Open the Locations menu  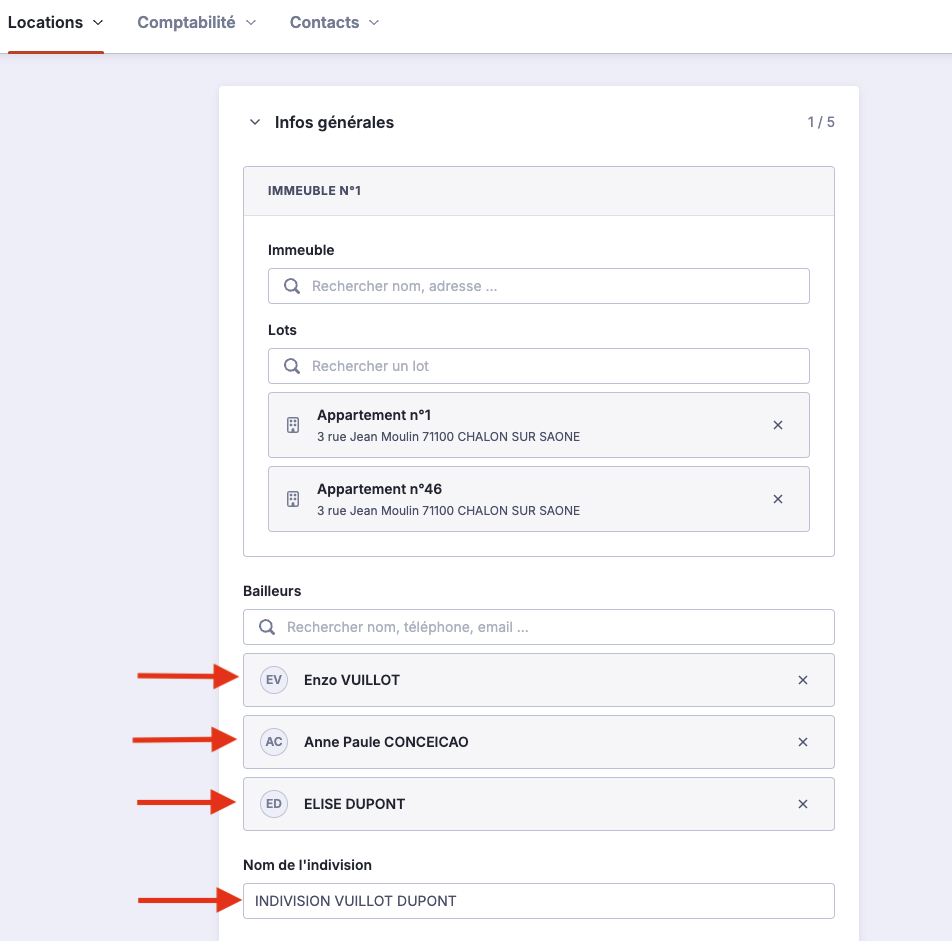coord(55,22)
